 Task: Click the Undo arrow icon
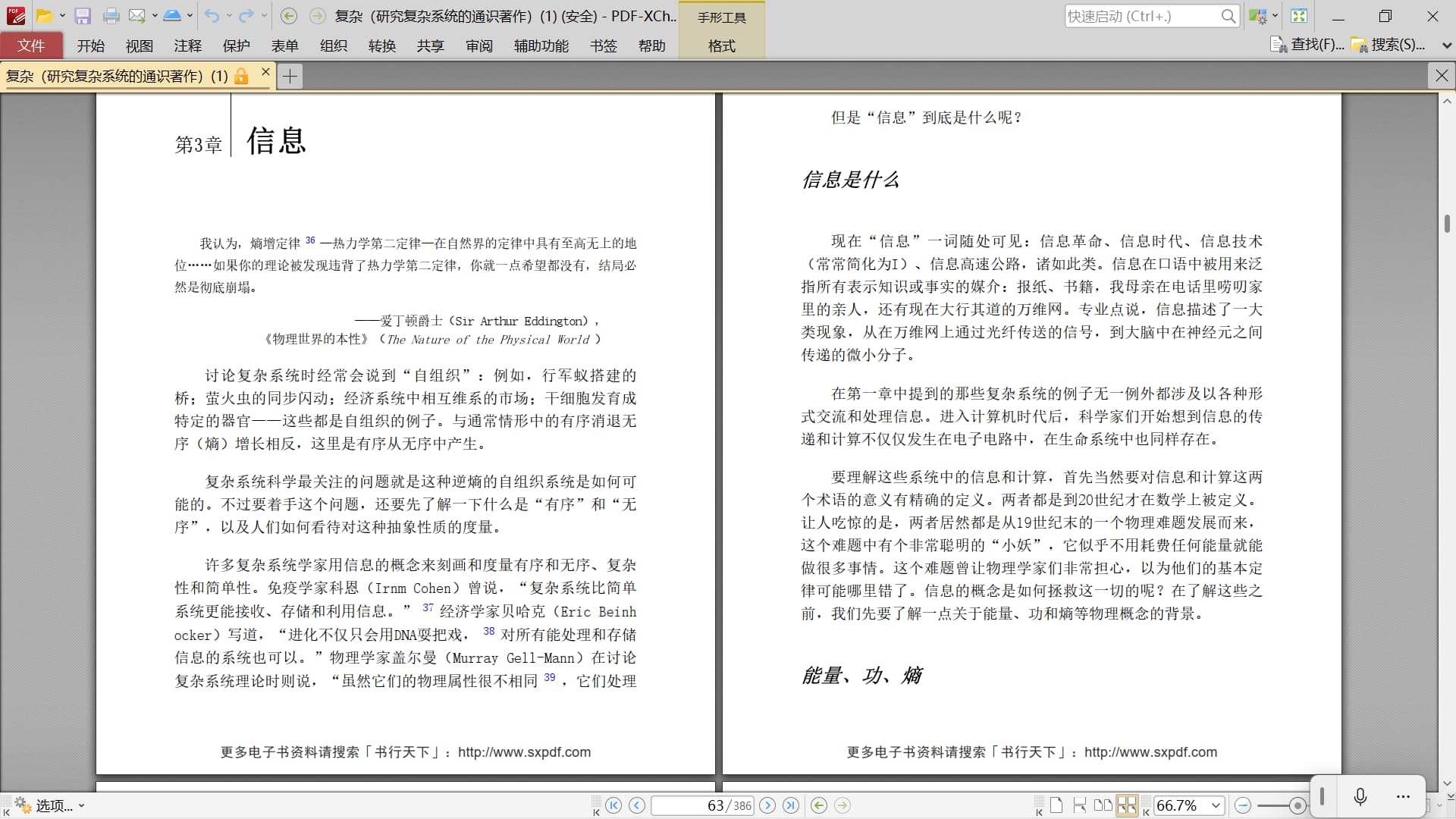(212, 16)
